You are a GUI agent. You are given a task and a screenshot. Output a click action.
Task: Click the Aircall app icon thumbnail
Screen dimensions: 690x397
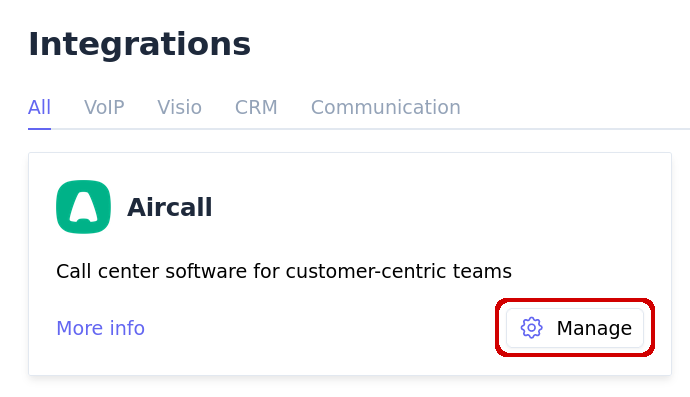[x=83, y=206]
